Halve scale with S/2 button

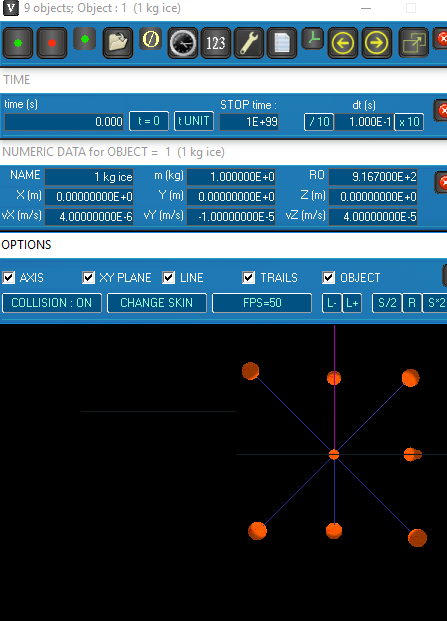coord(387,303)
